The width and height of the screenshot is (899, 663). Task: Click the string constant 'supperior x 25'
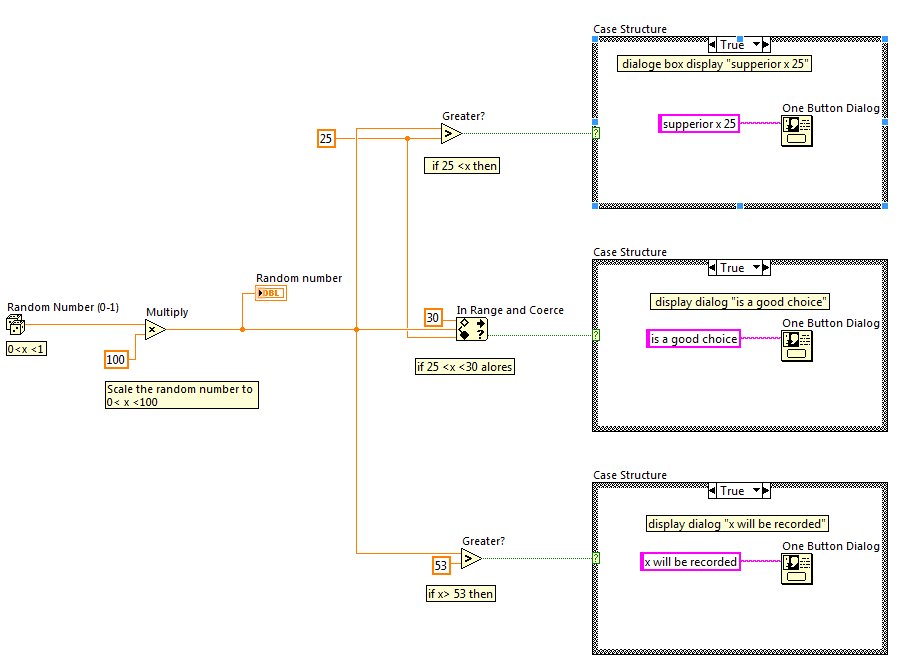pos(699,124)
